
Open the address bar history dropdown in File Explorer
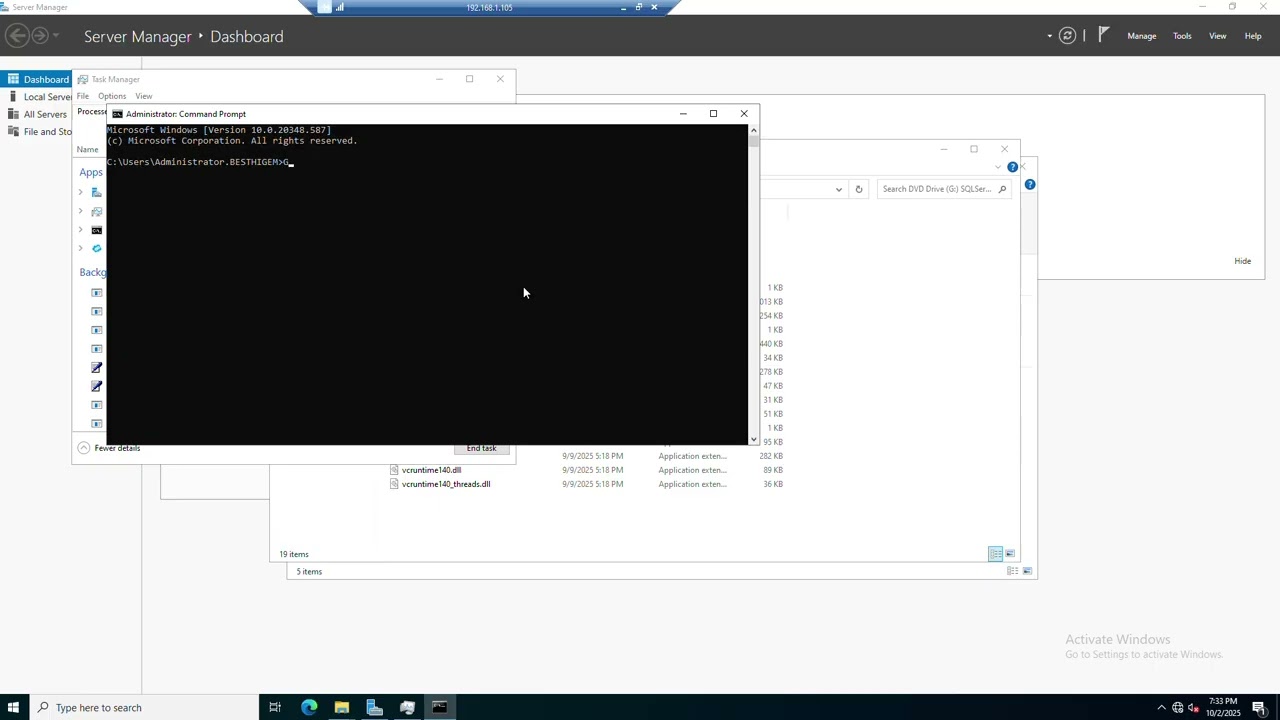point(839,189)
